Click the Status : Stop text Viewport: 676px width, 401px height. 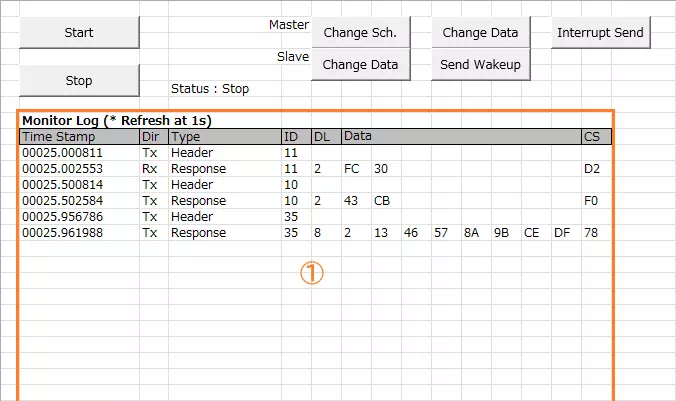point(210,88)
